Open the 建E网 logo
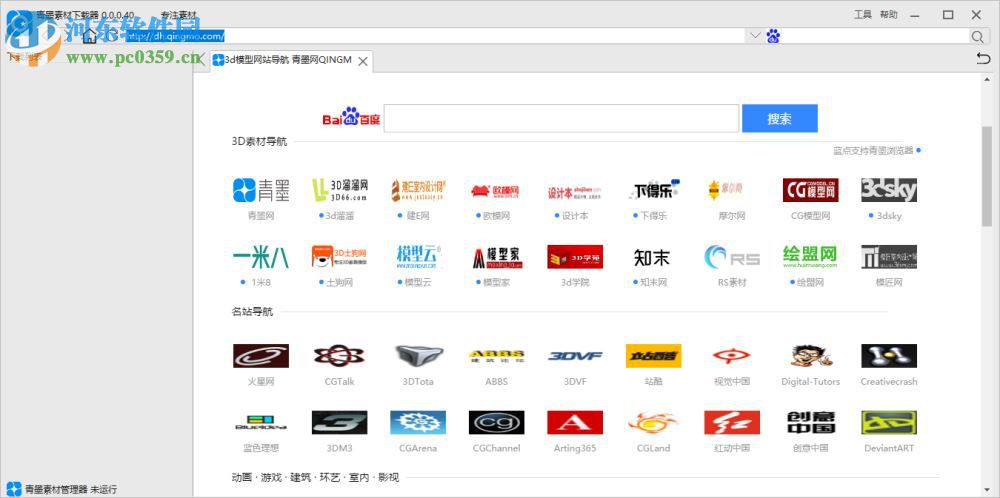The height and width of the screenshot is (498, 1000). 418,190
